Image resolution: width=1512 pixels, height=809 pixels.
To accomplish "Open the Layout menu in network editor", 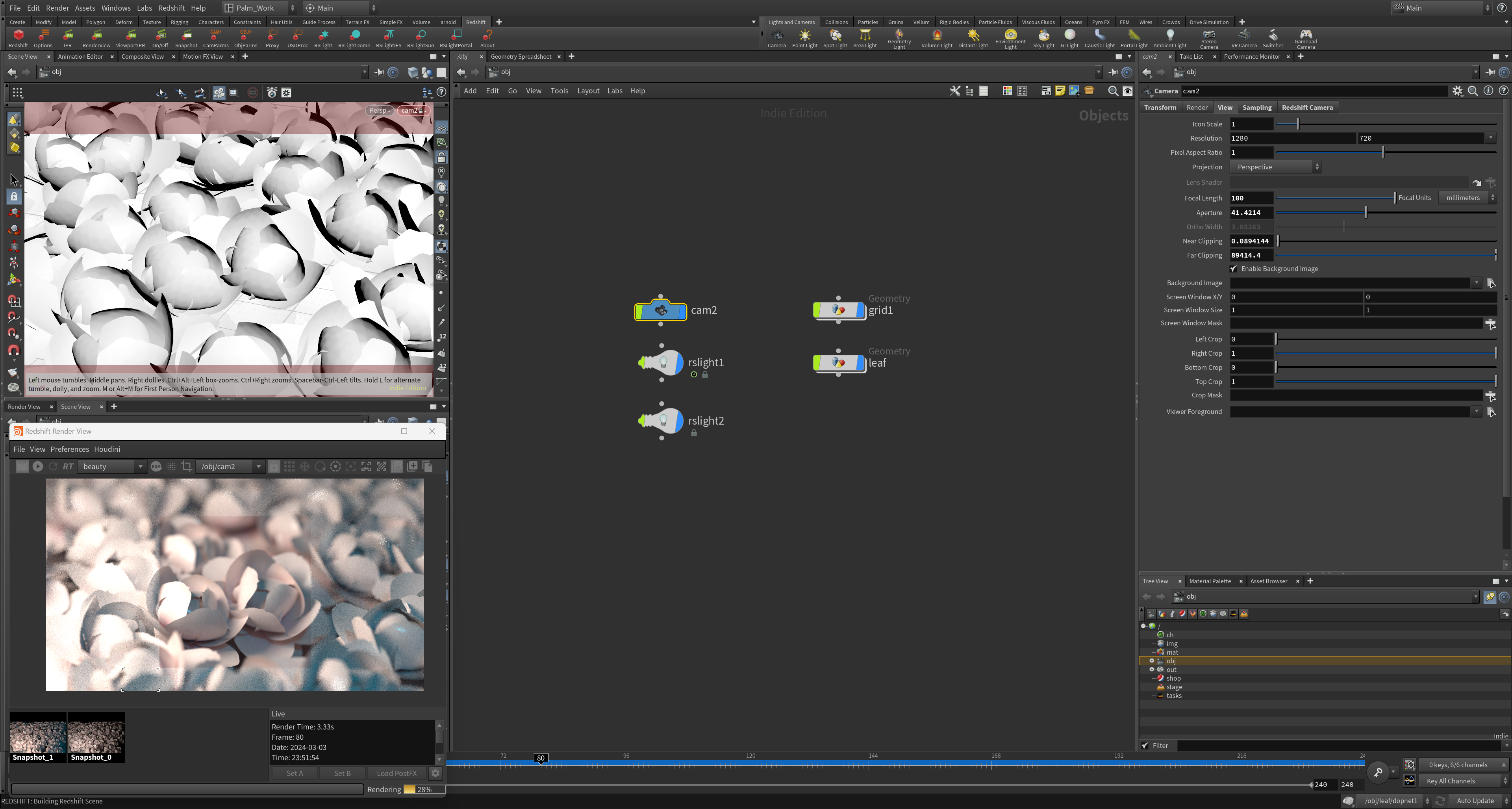I will tap(587, 91).
